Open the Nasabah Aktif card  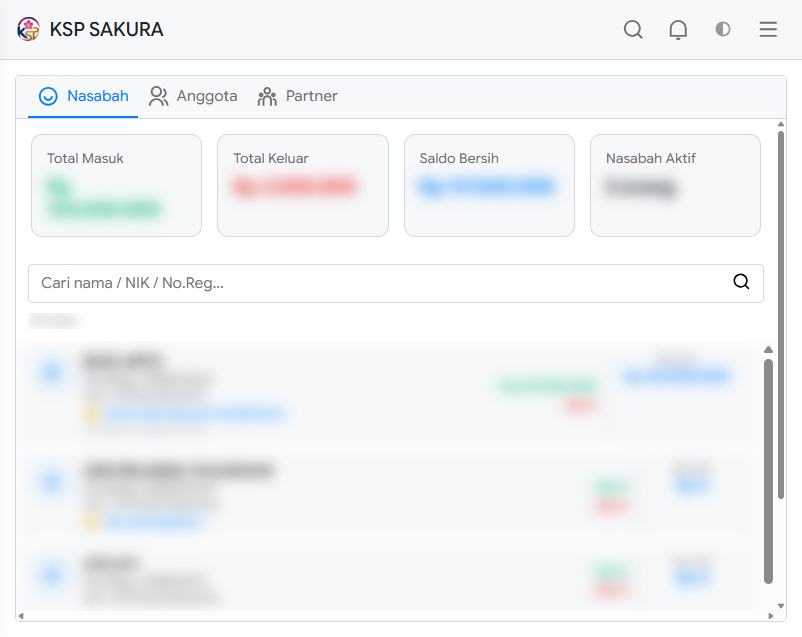[675, 185]
